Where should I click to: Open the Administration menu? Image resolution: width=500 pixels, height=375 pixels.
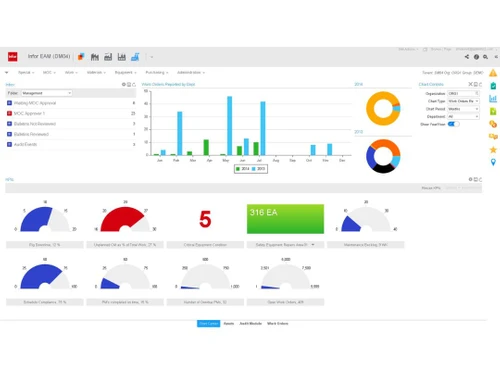click(x=191, y=72)
